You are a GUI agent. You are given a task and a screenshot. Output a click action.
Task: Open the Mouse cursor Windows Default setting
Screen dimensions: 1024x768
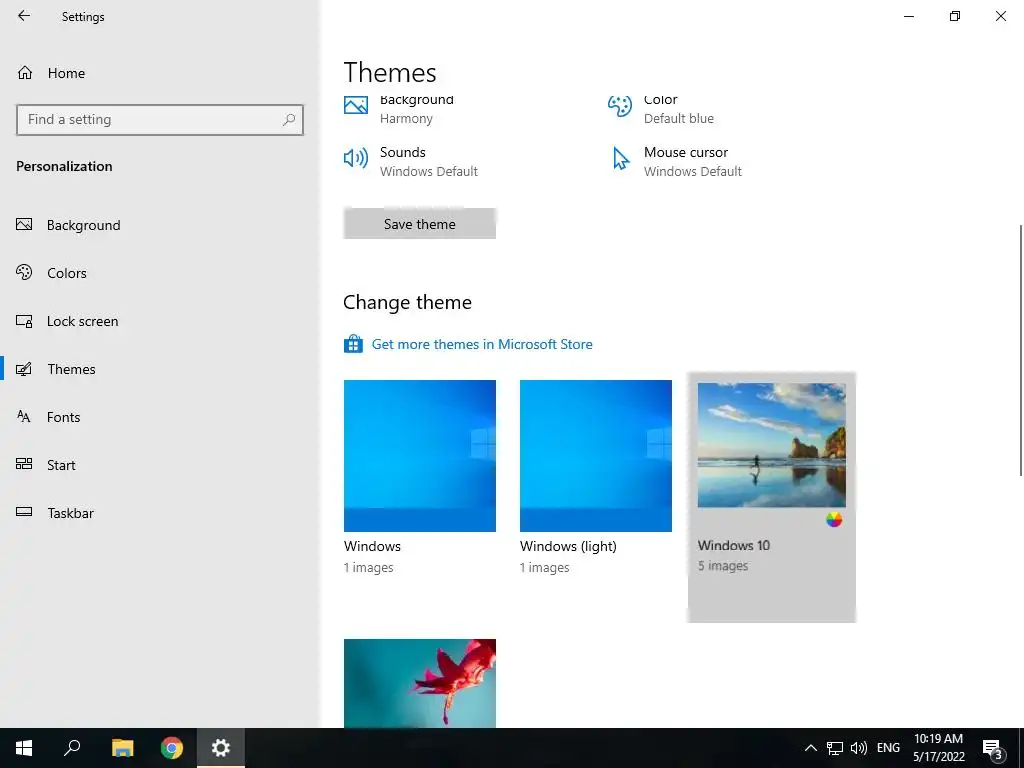(x=692, y=161)
